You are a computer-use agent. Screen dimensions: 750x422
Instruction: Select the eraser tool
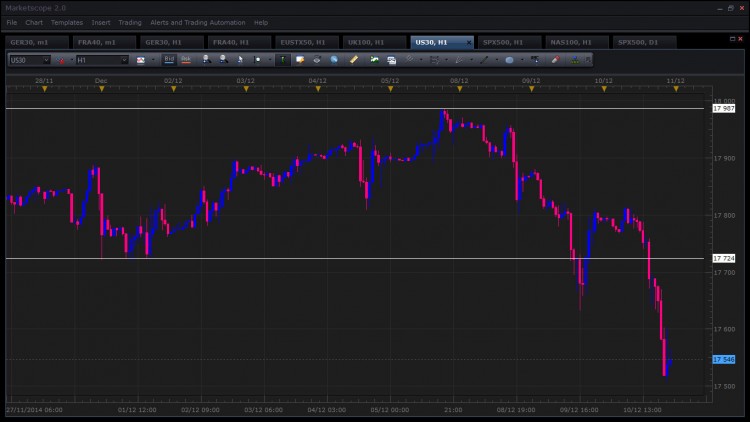click(555, 60)
